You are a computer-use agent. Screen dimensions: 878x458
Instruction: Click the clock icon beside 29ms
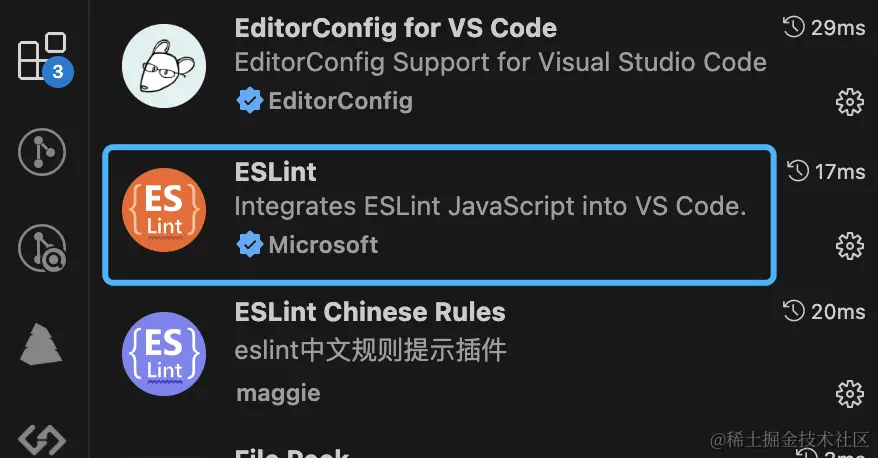(794, 27)
